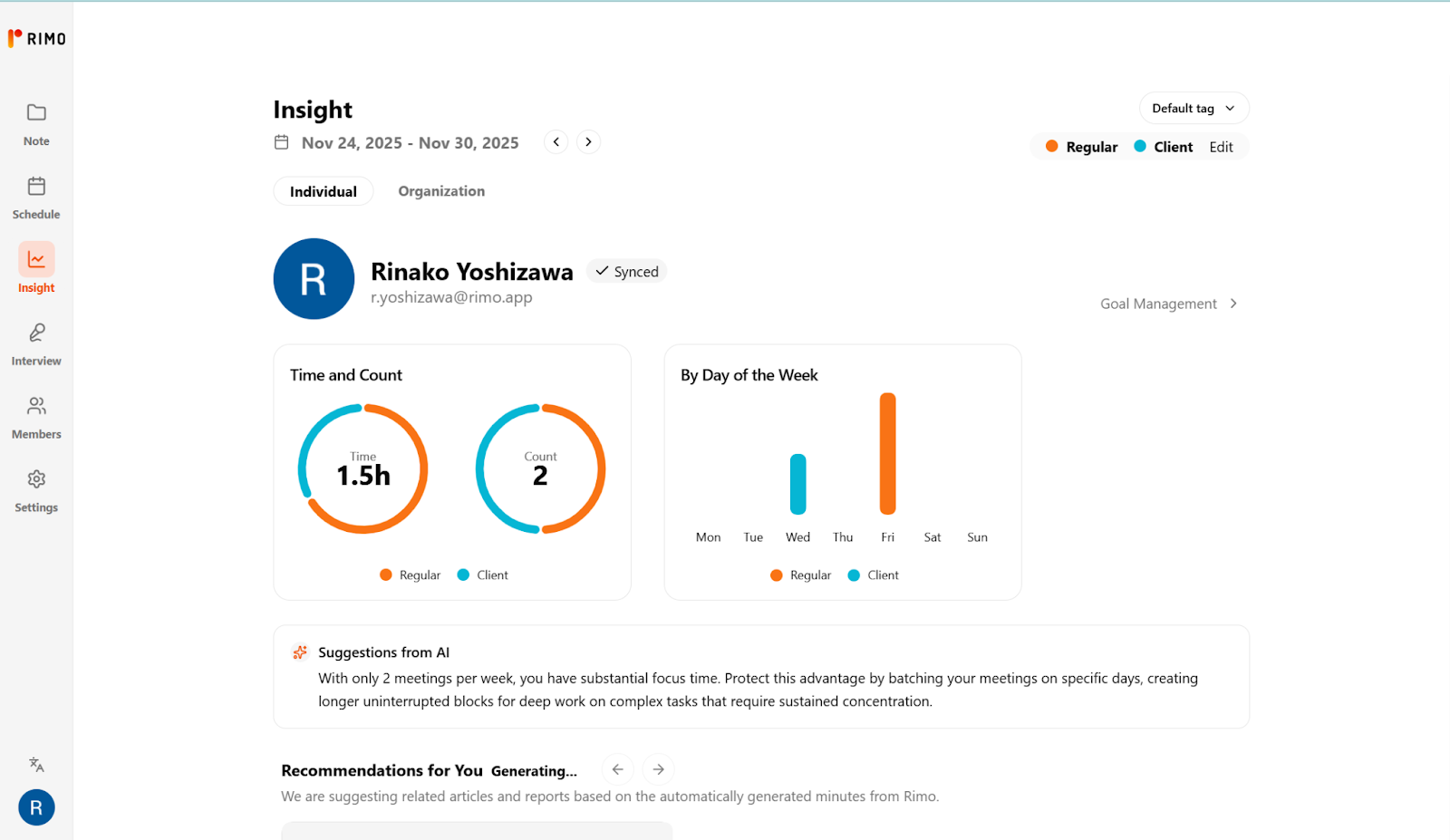
Task: Select the Insight chart icon
Action: coord(36,260)
